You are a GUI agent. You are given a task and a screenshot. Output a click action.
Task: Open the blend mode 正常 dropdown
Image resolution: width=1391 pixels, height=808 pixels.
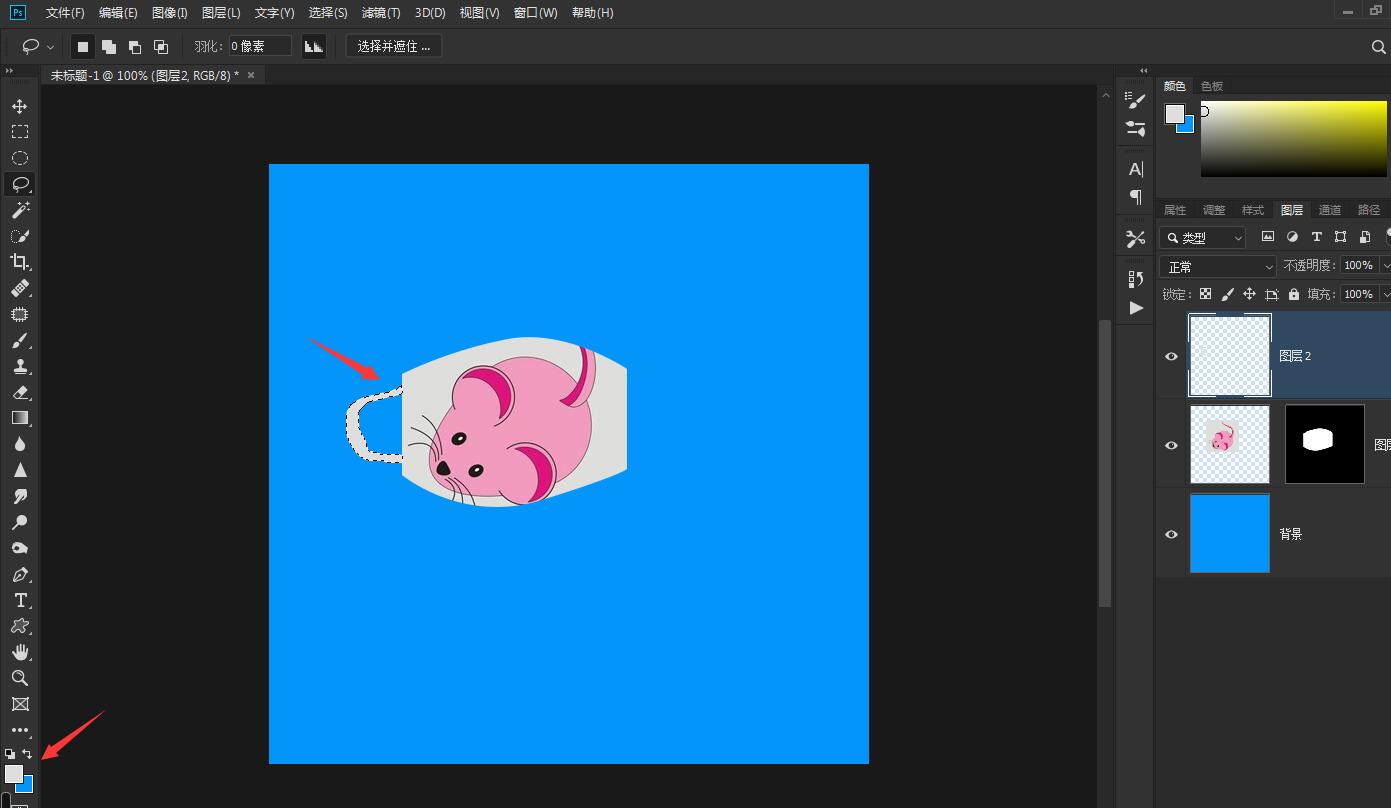1218,266
